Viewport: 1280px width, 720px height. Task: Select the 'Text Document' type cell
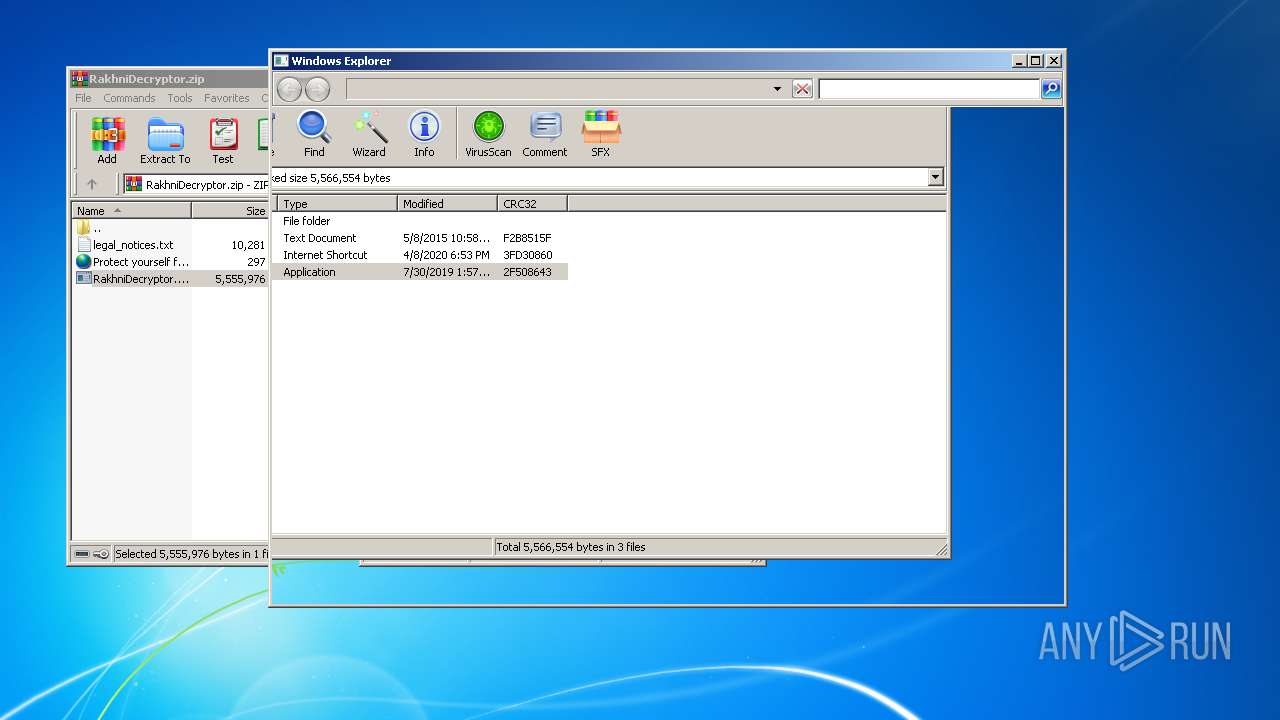click(320, 238)
